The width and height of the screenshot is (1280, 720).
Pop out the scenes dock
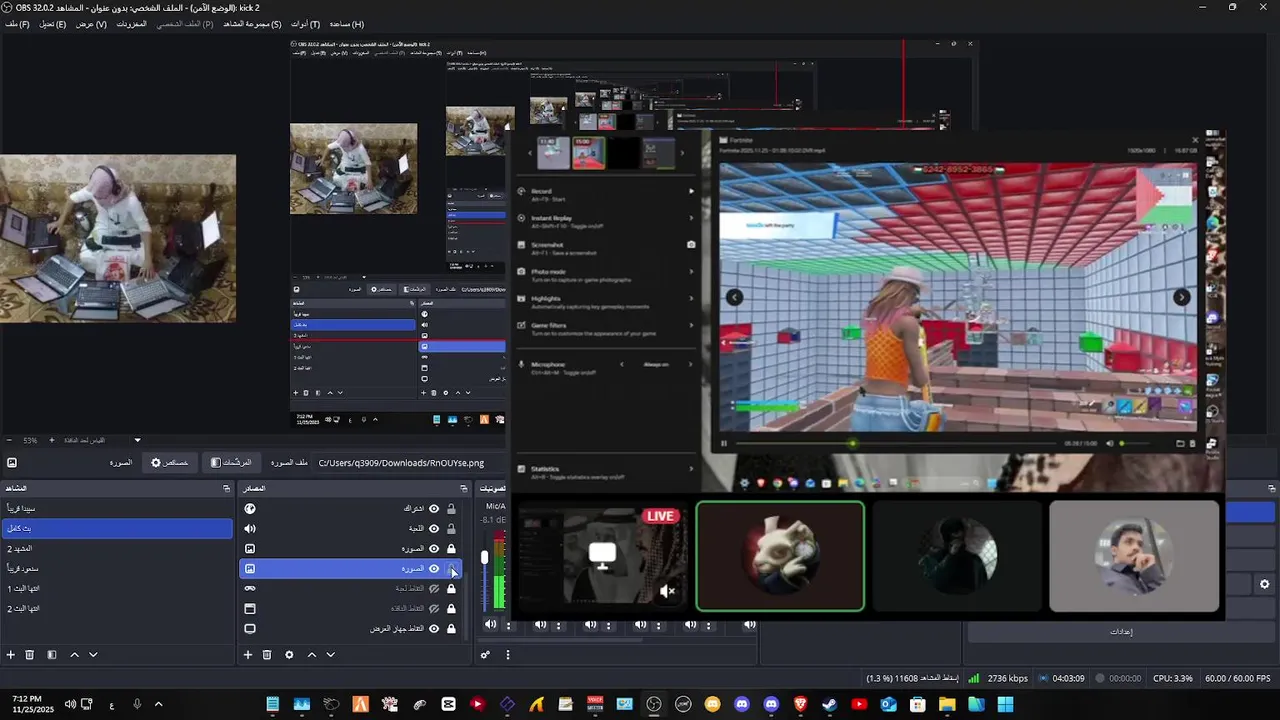(x=226, y=488)
